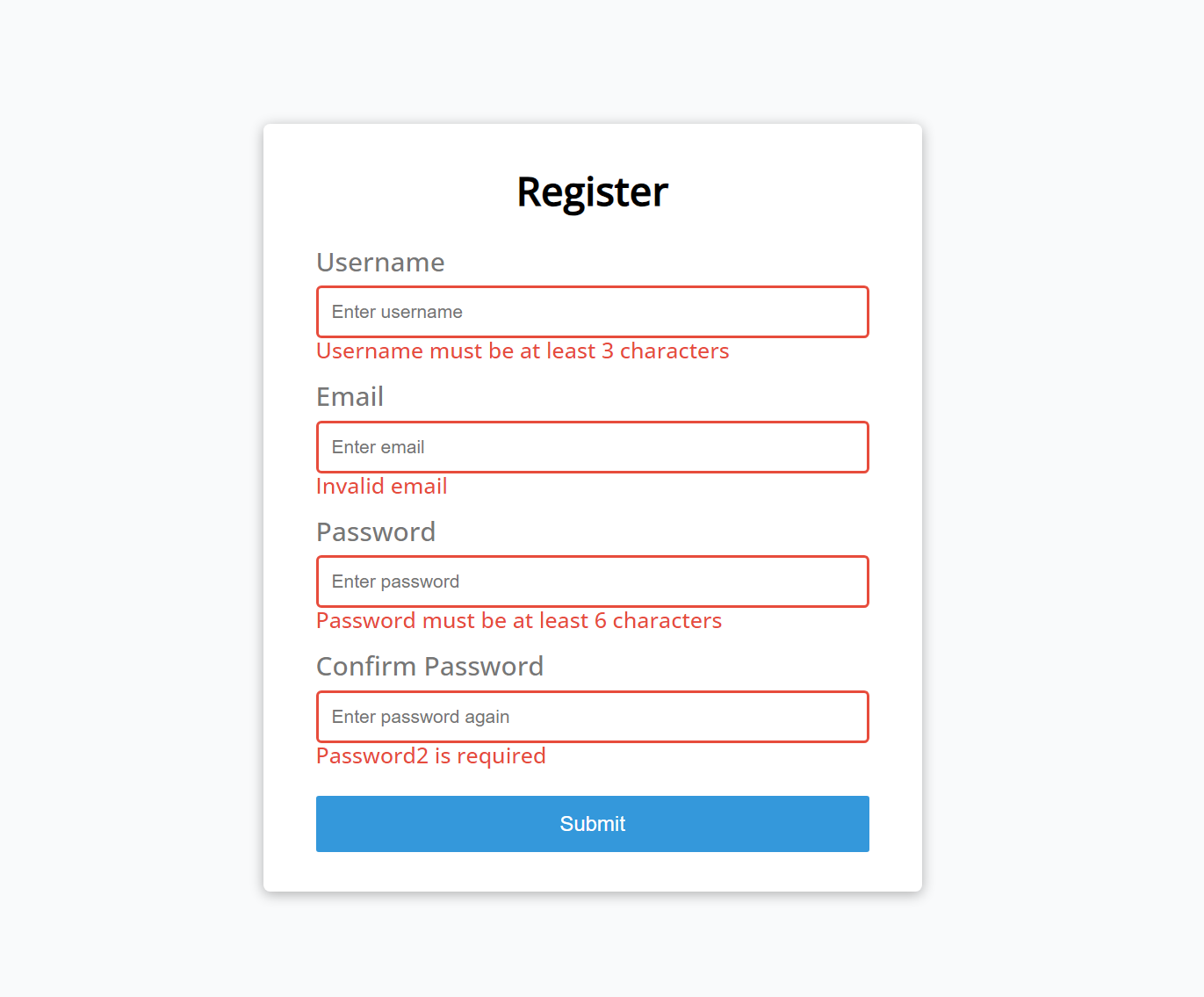Click the Username input field

pos(592,312)
